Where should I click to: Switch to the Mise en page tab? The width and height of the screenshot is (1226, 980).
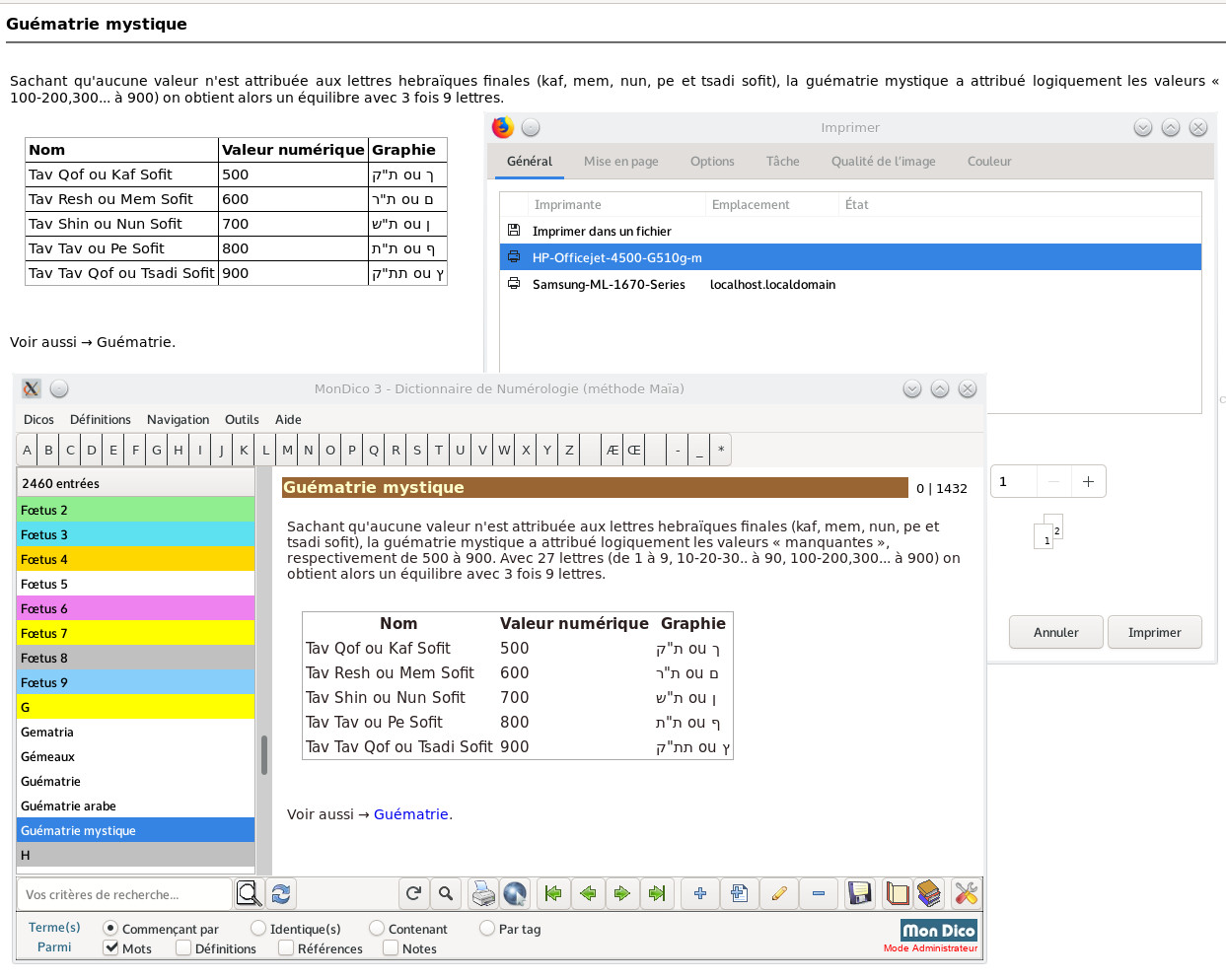[x=620, y=162]
